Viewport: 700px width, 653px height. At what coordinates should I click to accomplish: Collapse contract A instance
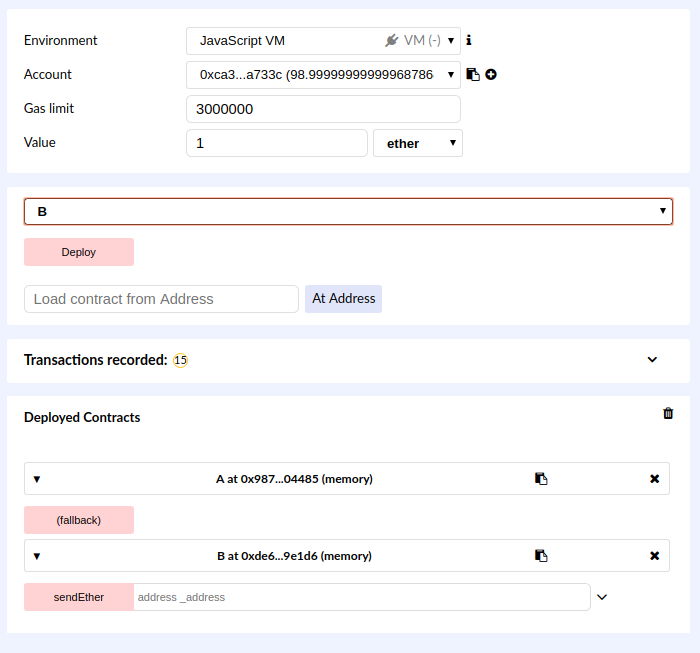37,479
